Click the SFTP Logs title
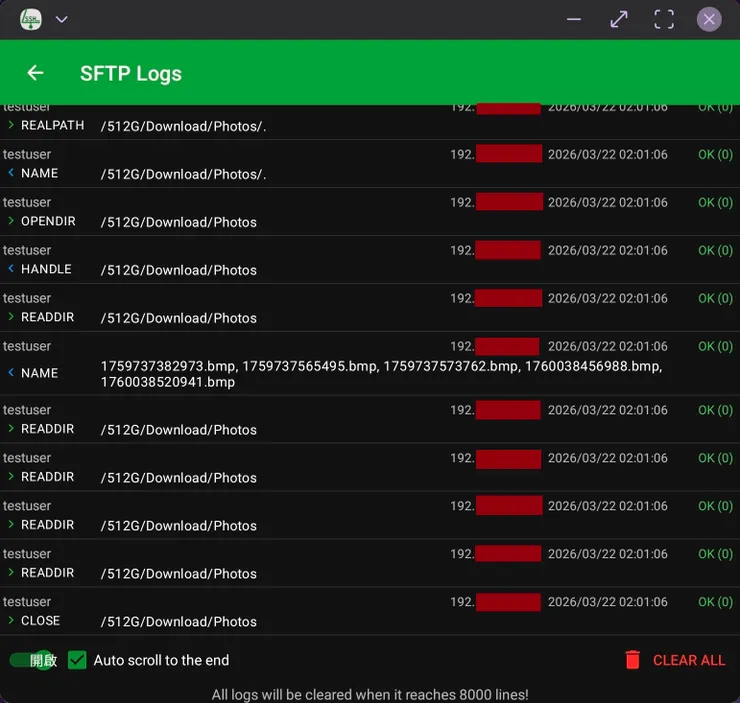The width and height of the screenshot is (740, 703). [x=131, y=74]
